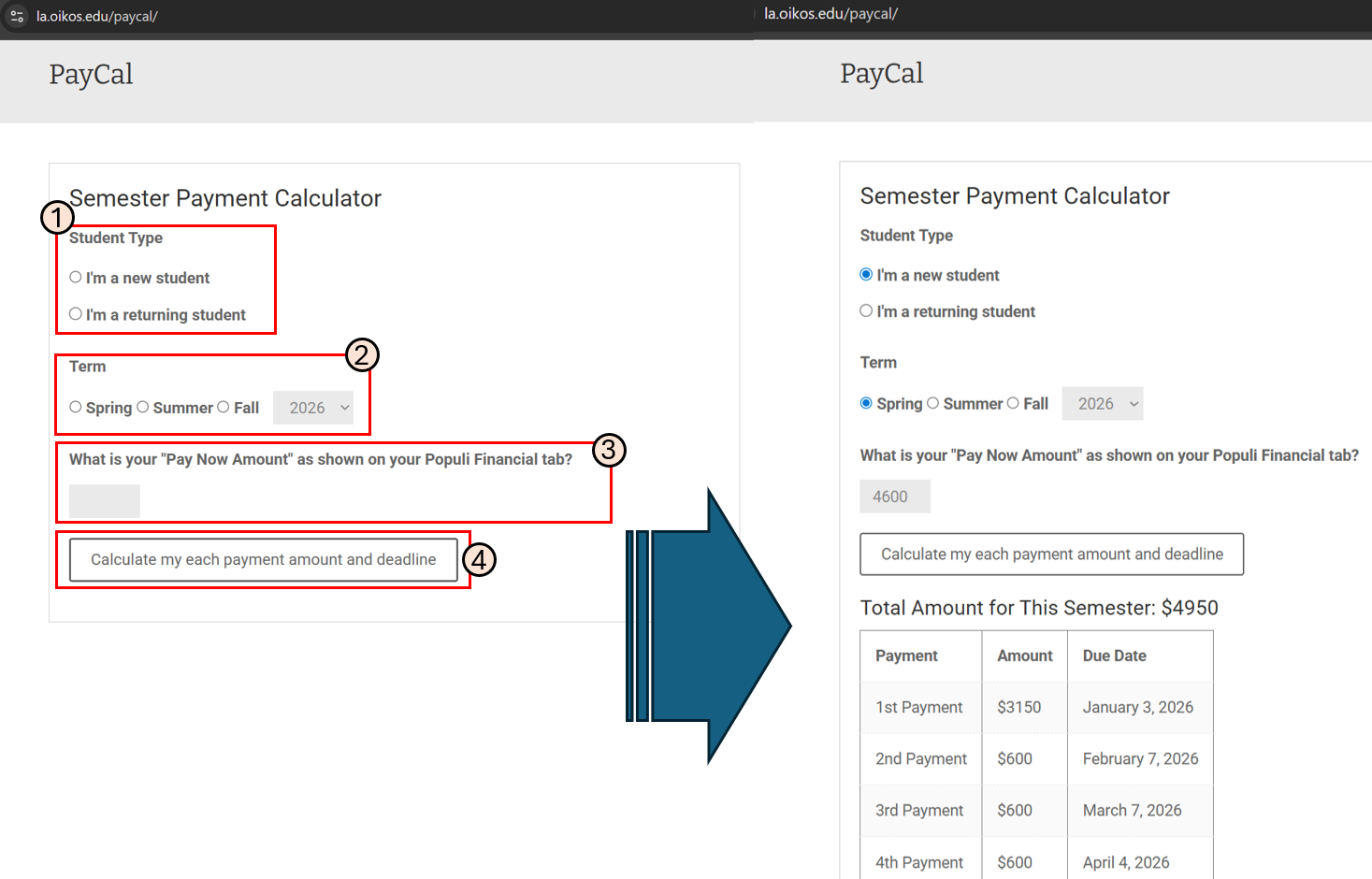Choose "I'm a returning student" inside red box 1

(x=76, y=314)
